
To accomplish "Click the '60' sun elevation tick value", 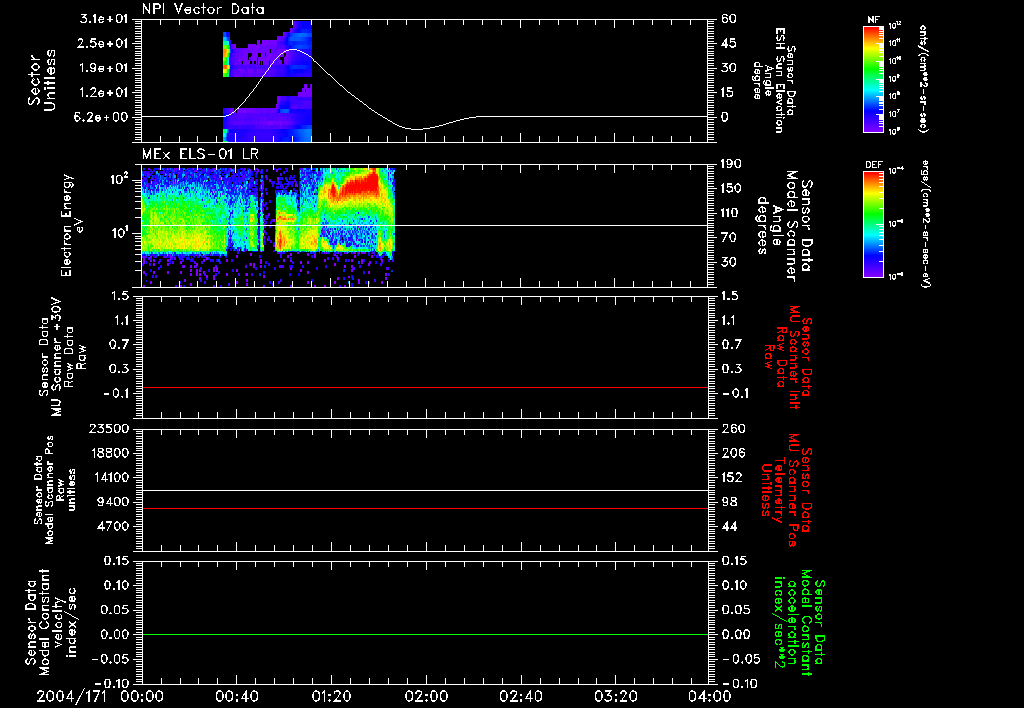I will pos(729,19).
